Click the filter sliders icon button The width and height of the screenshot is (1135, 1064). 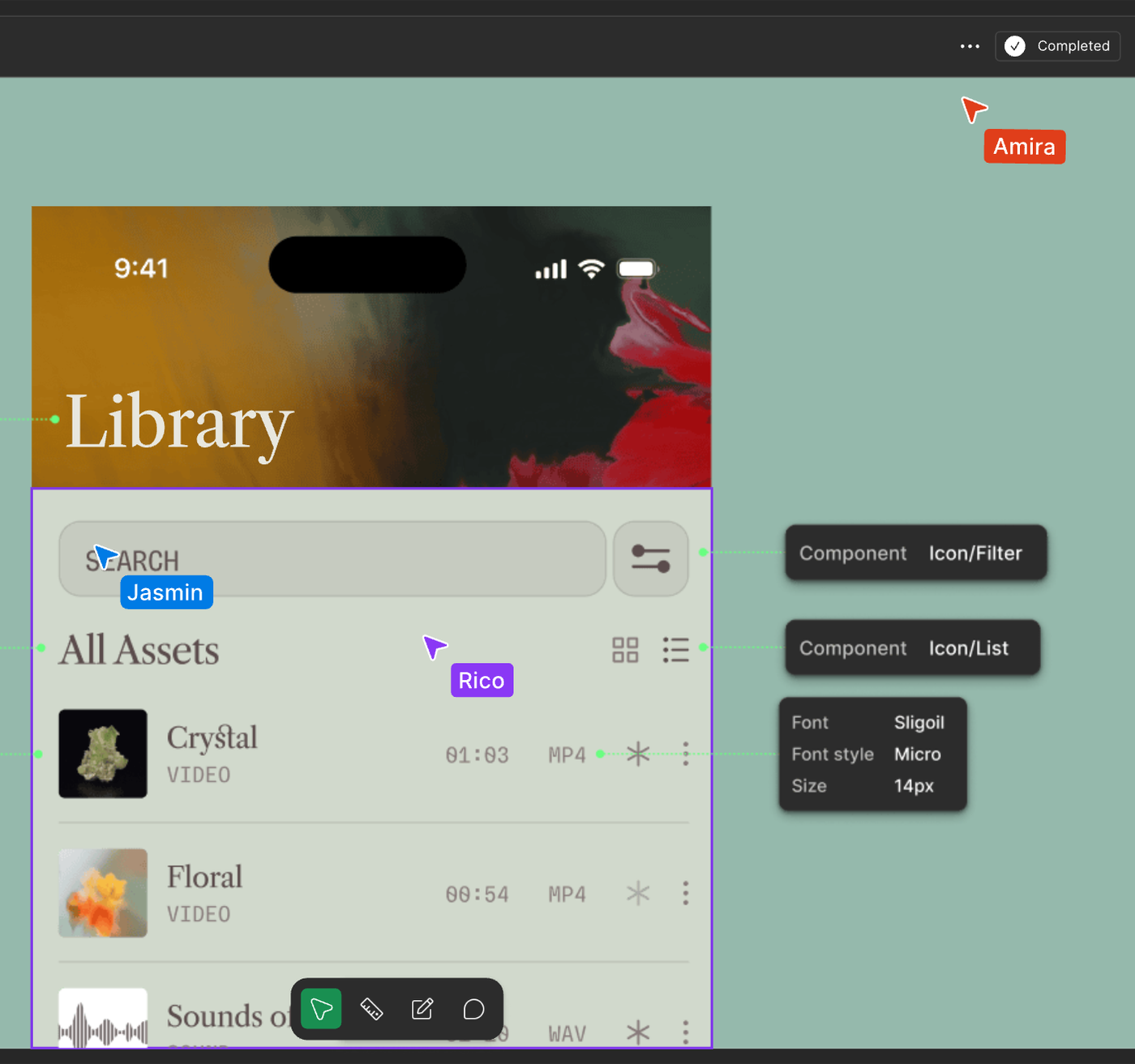(x=651, y=558)
